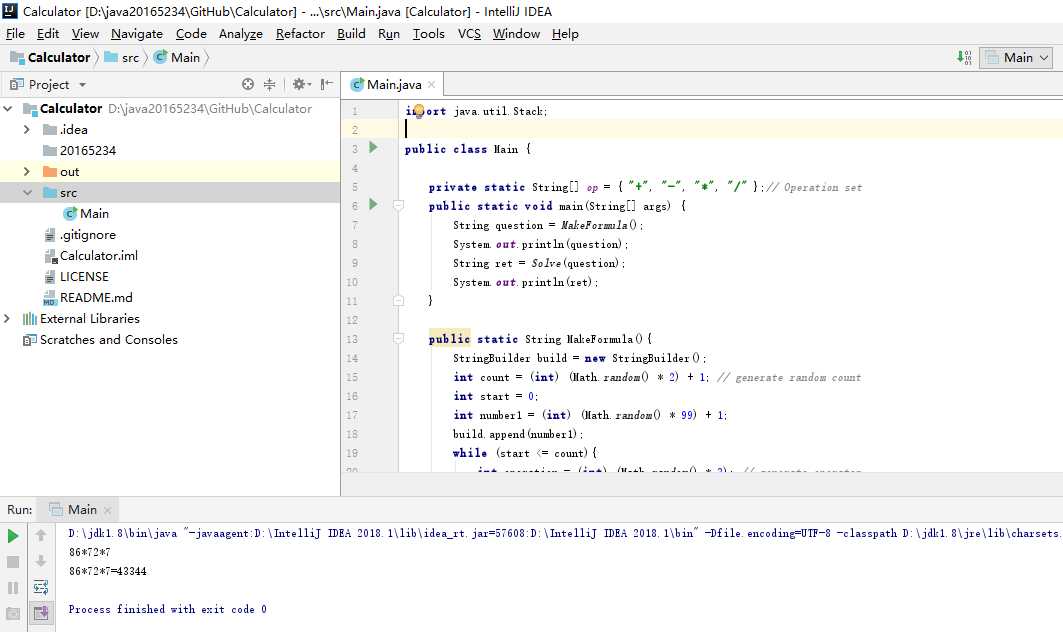
Task: Fold the main method block
Action: [x=399, y=205]
